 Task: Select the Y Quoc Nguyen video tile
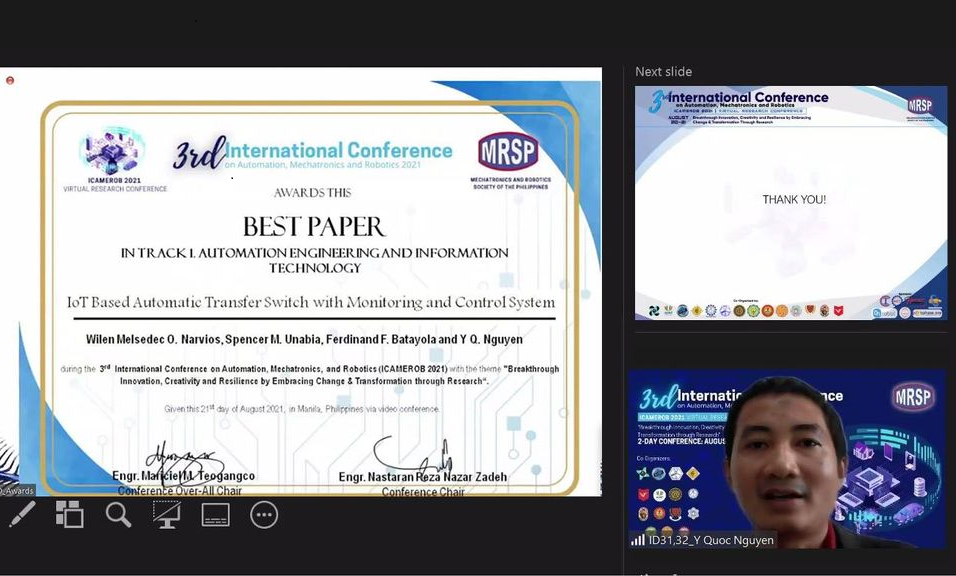[787, 458]
